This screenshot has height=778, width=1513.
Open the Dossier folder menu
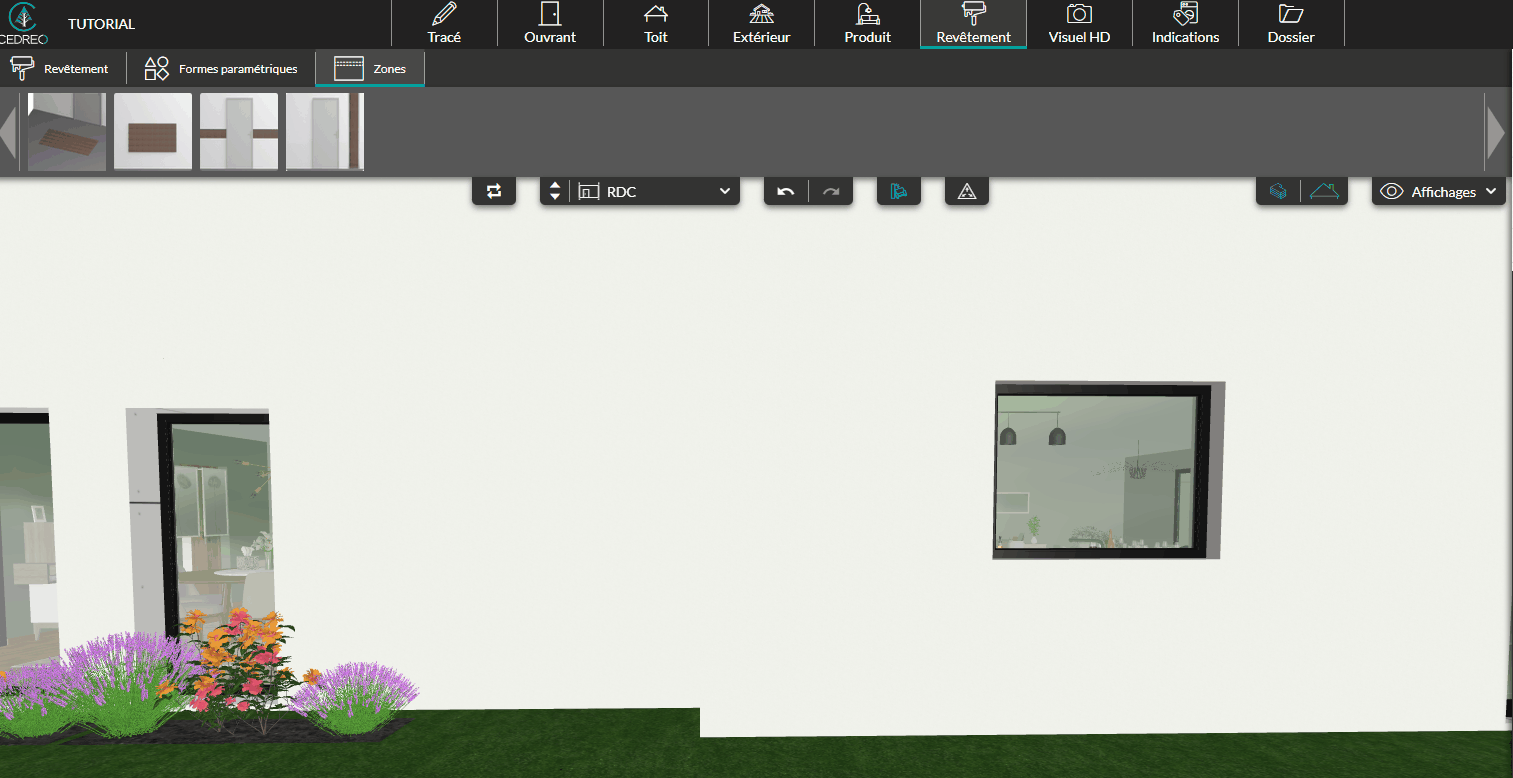tap(1291, 24)
